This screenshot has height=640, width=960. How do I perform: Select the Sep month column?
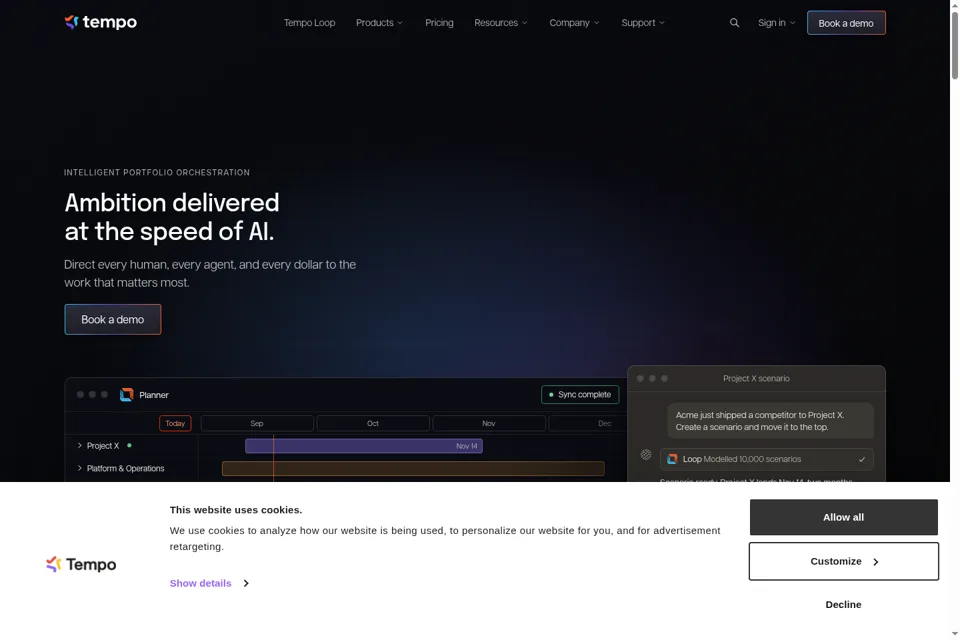click(257, 423)
